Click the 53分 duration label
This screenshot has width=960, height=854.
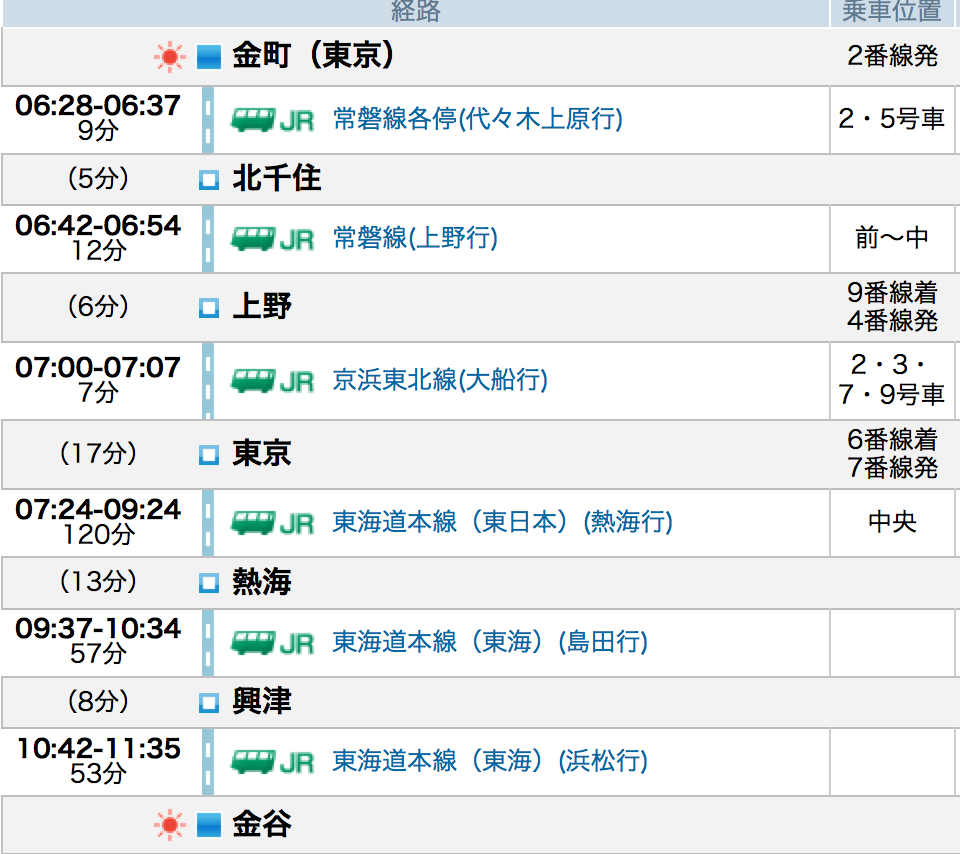(99, 773)
